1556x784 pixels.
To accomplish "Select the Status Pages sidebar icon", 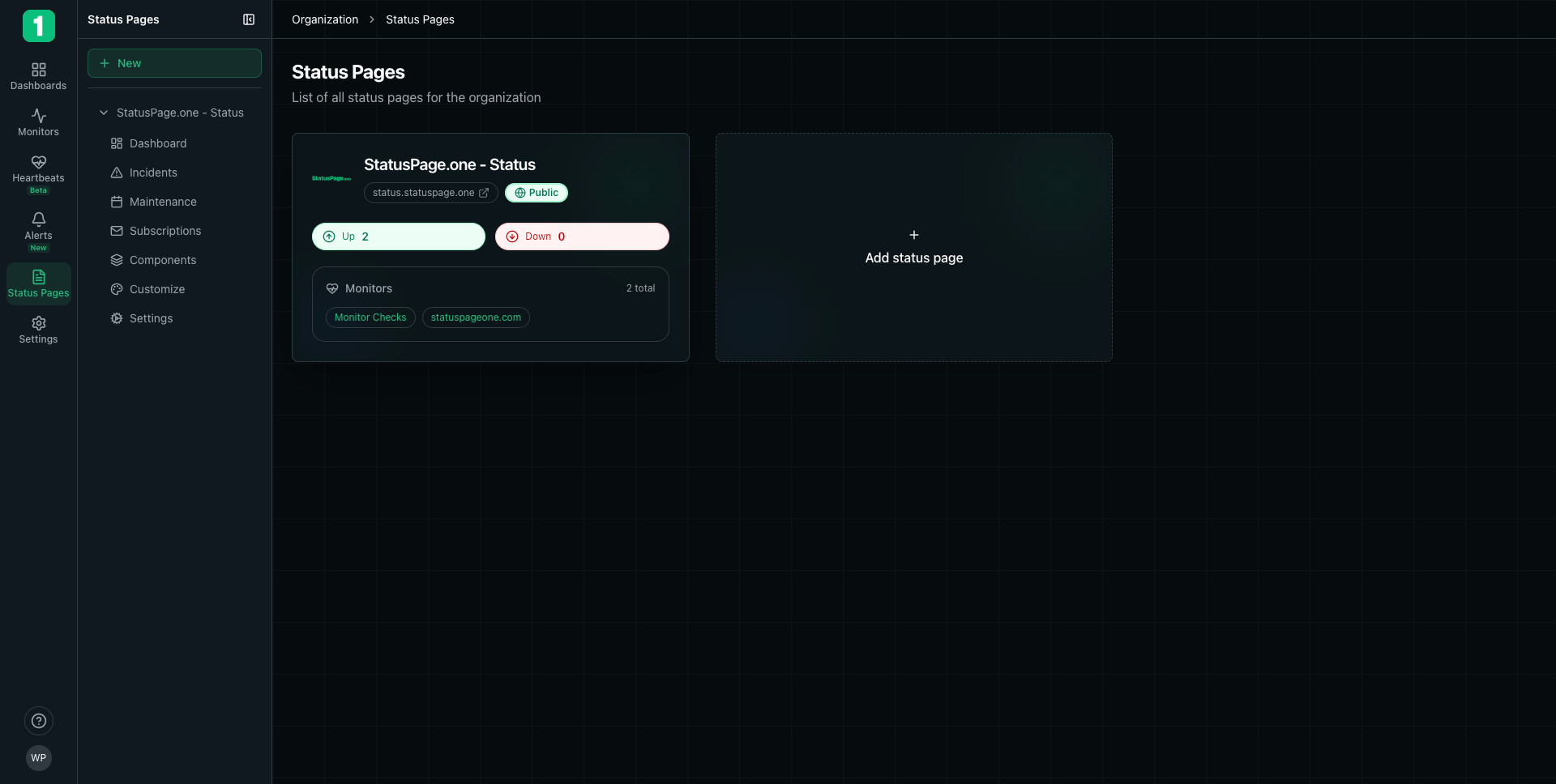I will (38, 283).
